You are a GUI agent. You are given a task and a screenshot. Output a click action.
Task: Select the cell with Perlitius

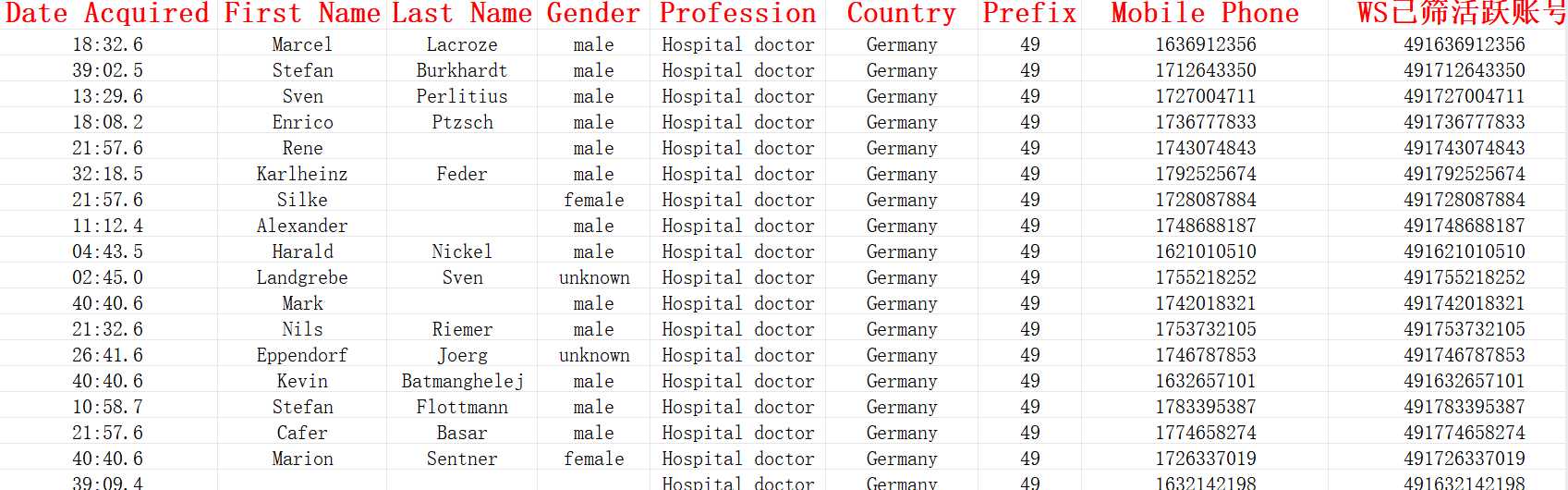pos(462,96)
